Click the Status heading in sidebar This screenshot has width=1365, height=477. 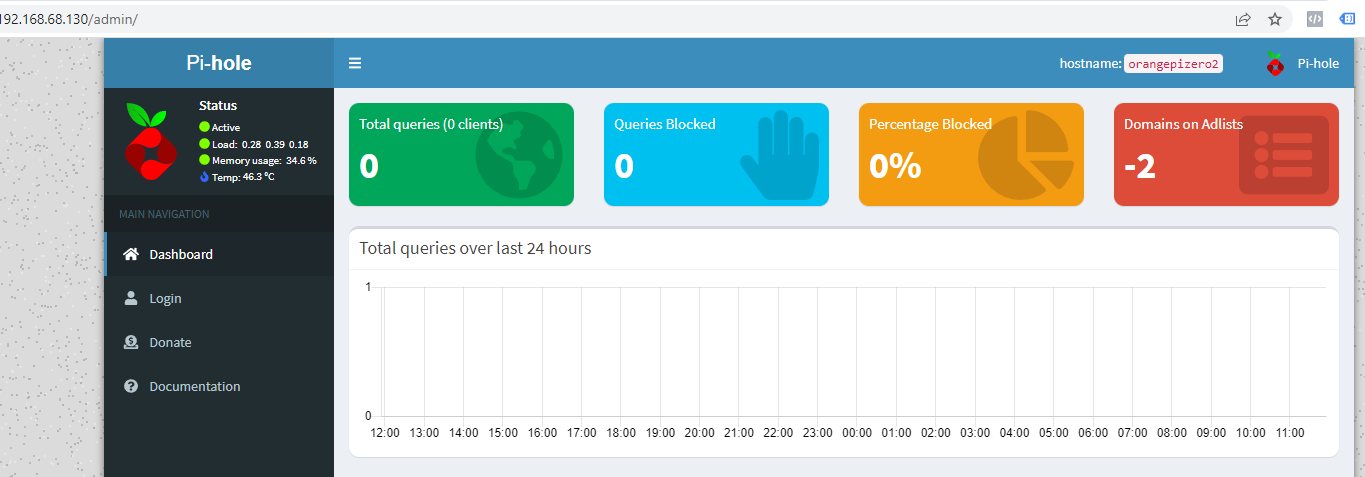[x=218, y=105]
